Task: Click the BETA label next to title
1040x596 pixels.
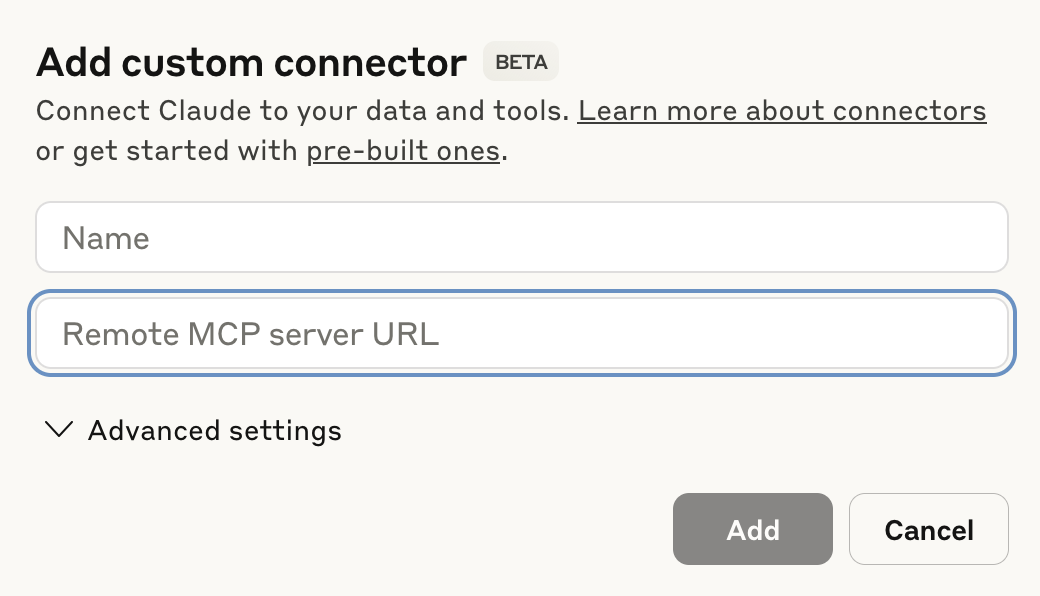Action: click(520, 62)
